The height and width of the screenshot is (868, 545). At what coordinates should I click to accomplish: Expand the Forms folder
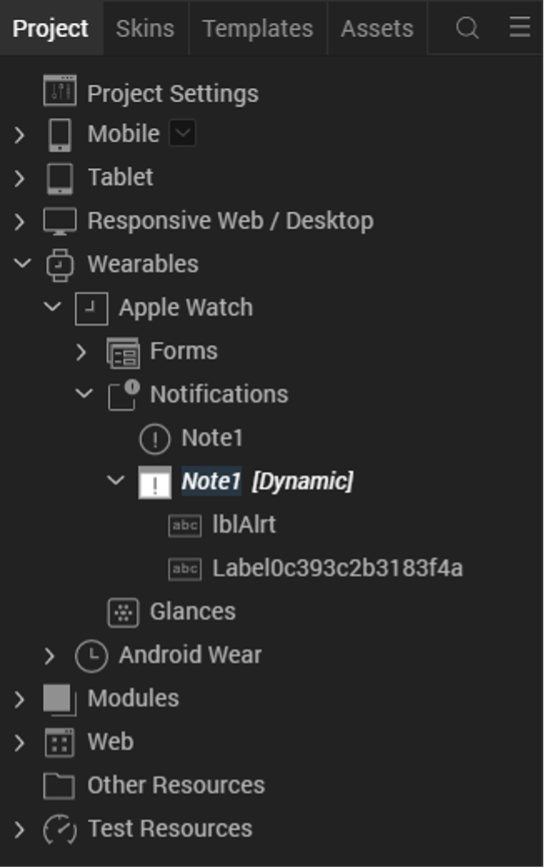coord(81,352)
